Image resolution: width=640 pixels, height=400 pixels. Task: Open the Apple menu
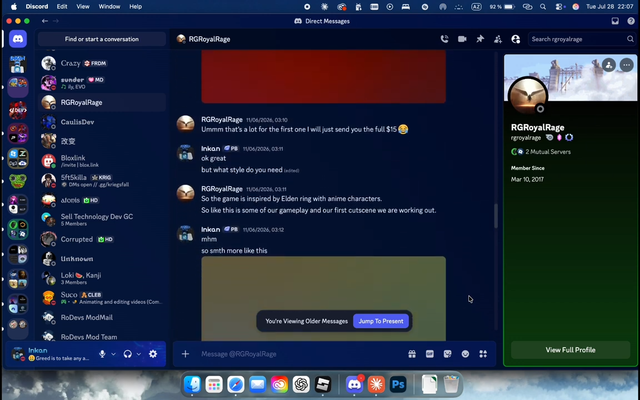[14, 7]
